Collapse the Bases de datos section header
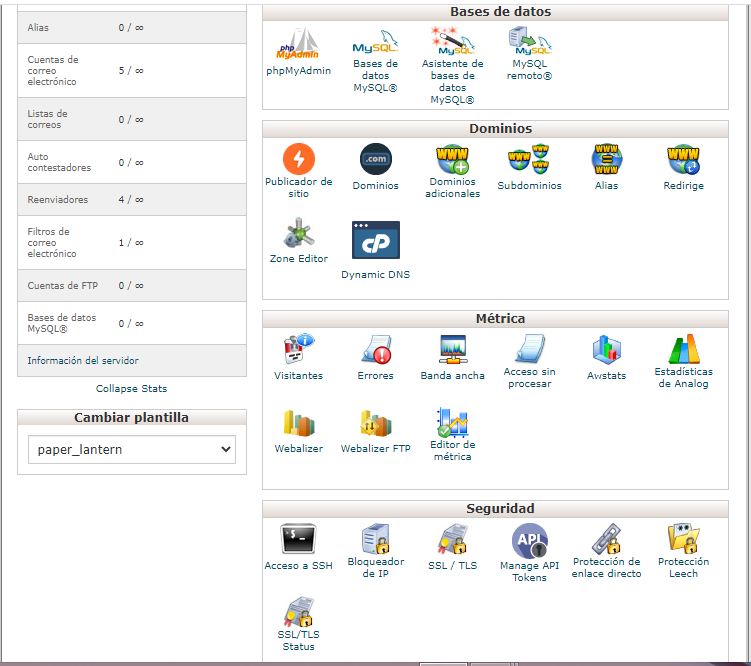Screen dimensions: 751x666 click(500, 12)
